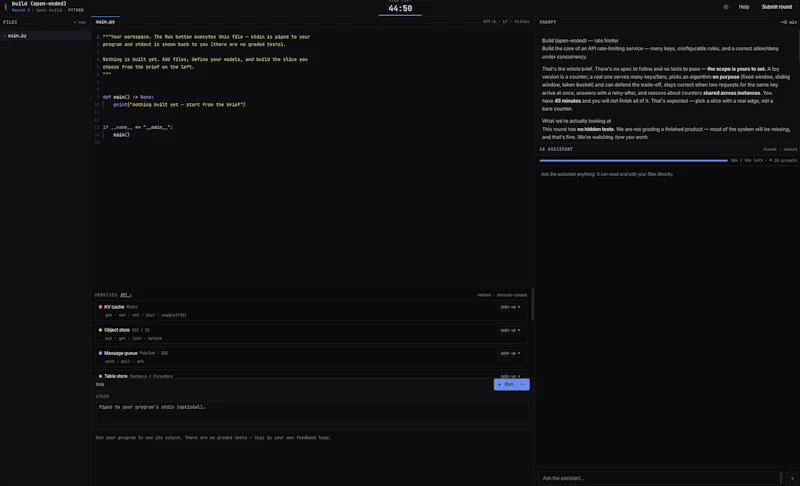Viewport: 800px width, 486px height.
Task: Click the yellow Object store status dot
Action: (x=100, y=330)
